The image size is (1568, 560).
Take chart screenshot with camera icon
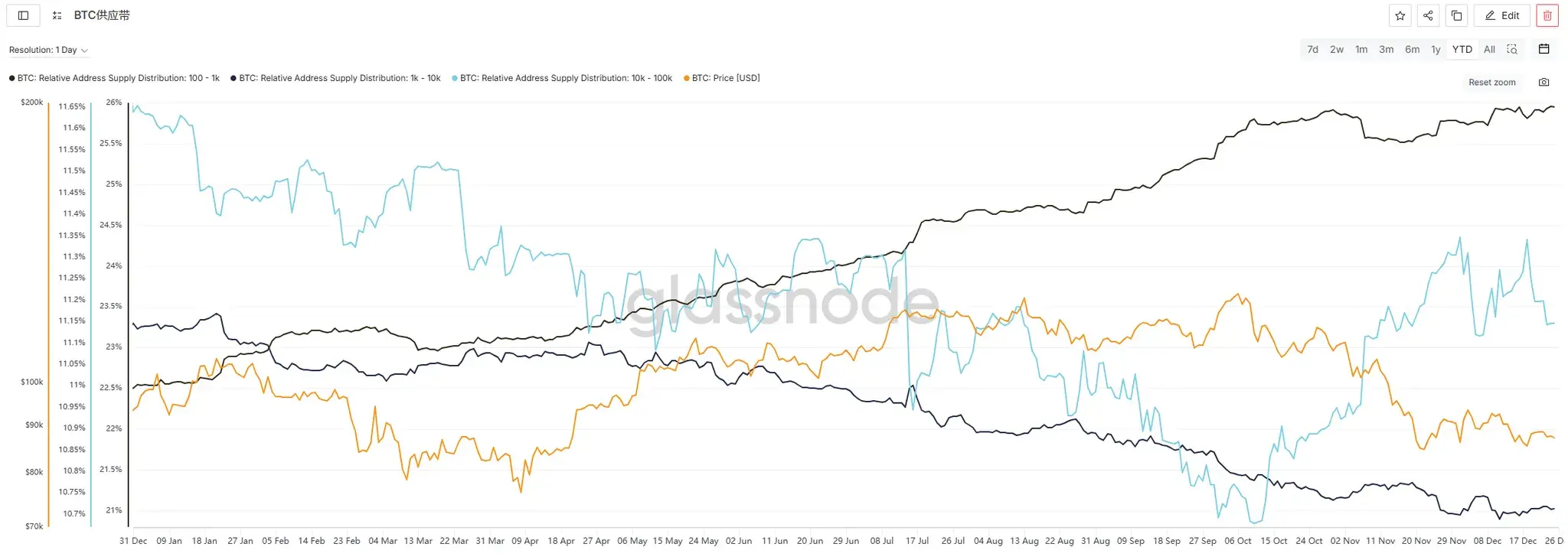(1543, 82)
